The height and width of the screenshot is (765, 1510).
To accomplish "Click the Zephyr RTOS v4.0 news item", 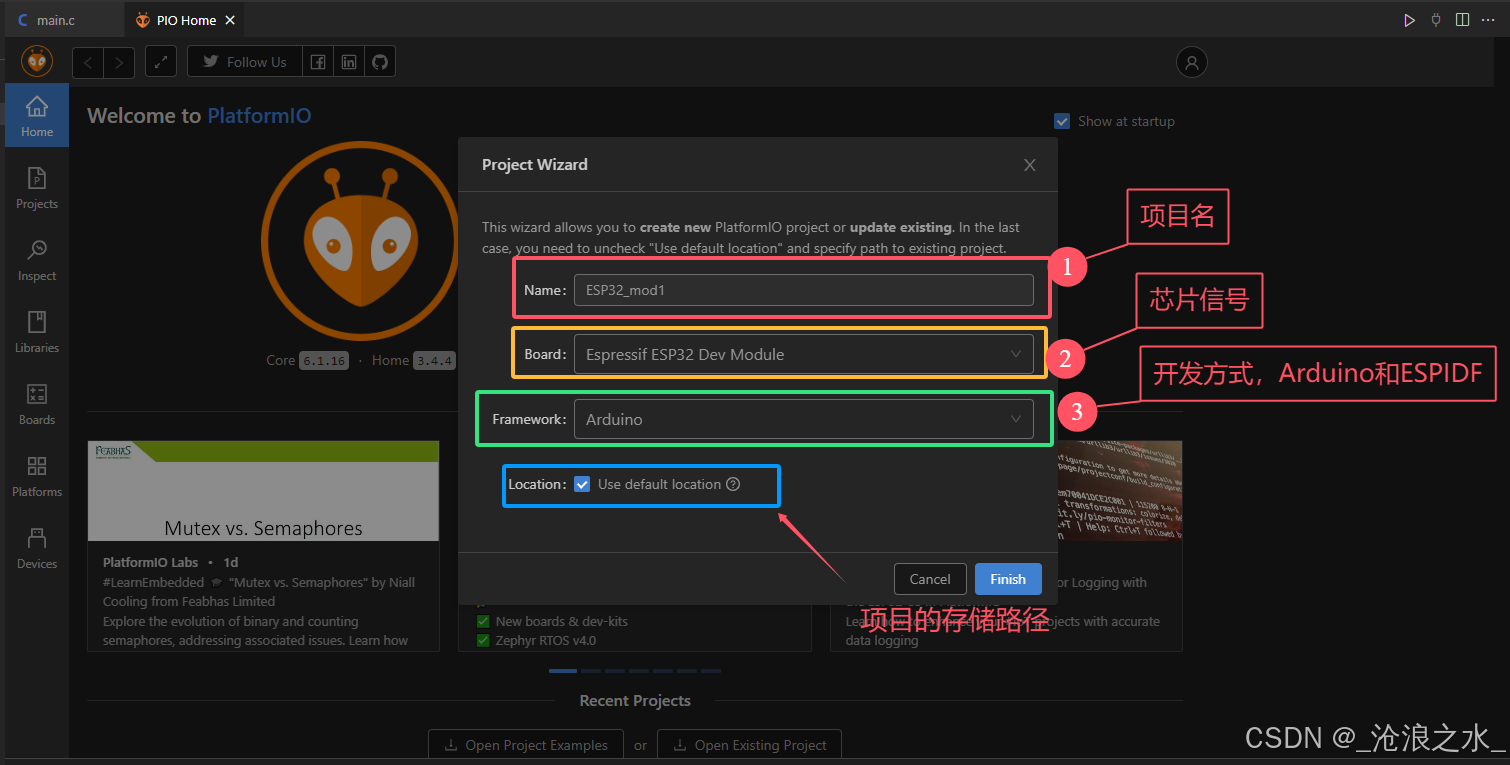I will [546, 640].
